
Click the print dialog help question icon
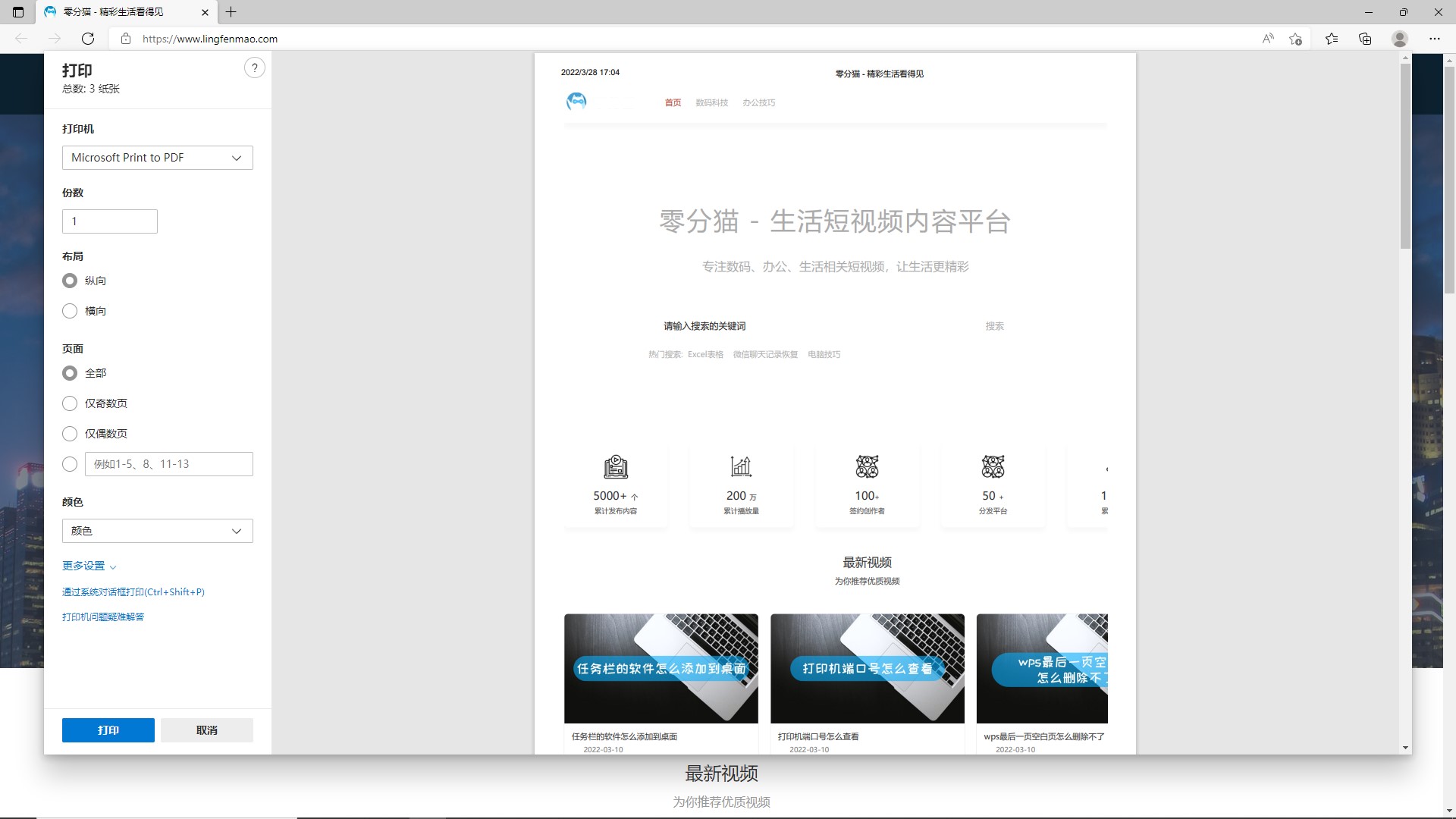tap(255, 68)
